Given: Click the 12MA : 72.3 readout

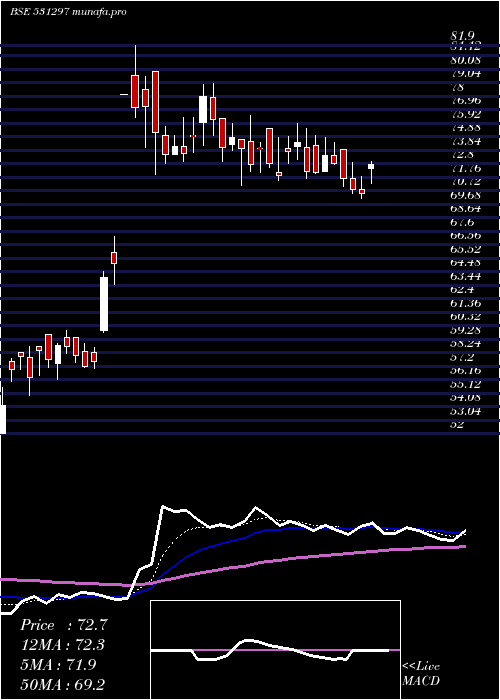Looking at the screenshot, I should 64,645.
